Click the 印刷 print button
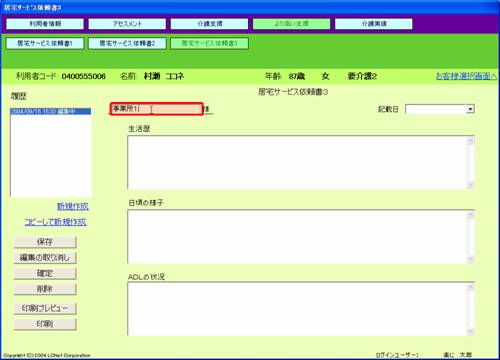500x360 pixels. (45, 324)
